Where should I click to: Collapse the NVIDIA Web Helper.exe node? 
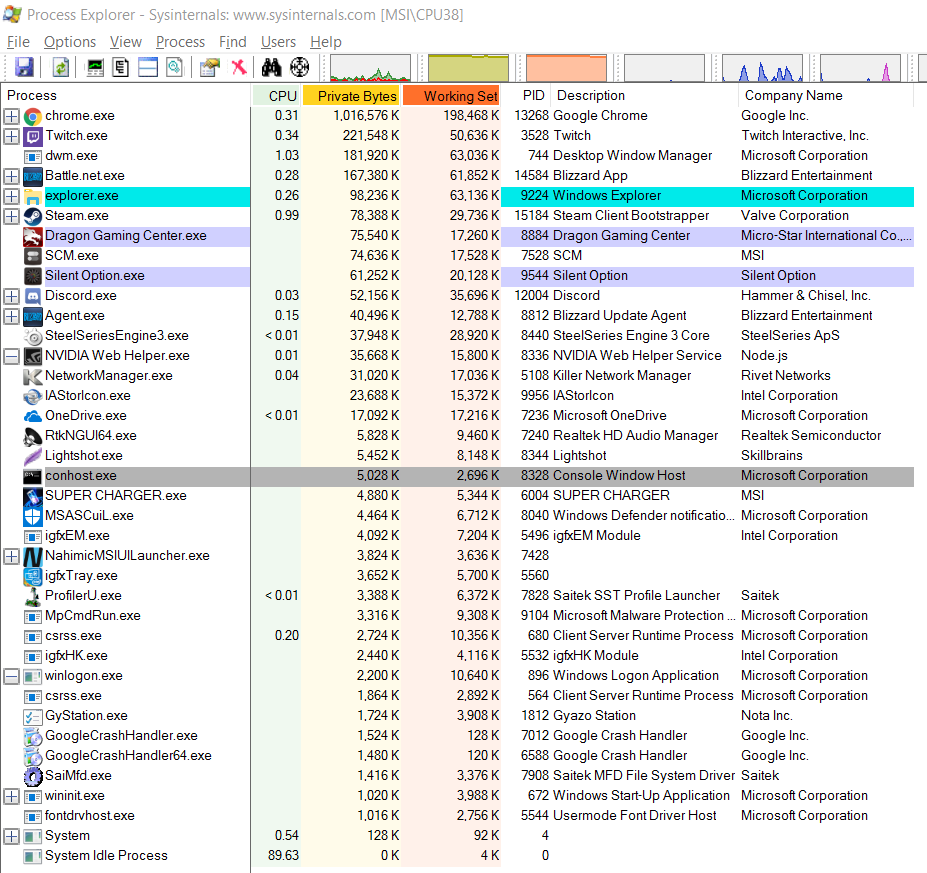click(11, 356)
